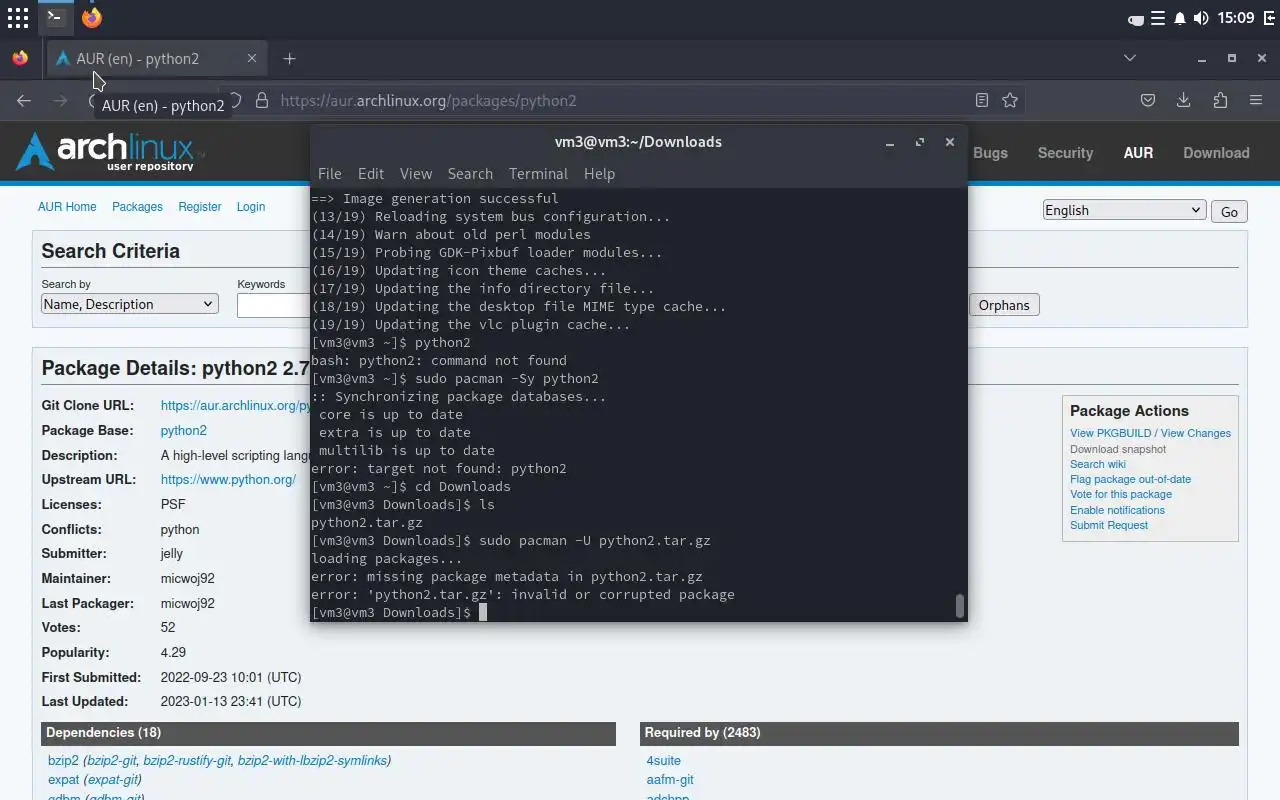Click Vote for this package
1280x800 pixels.
1121,494
